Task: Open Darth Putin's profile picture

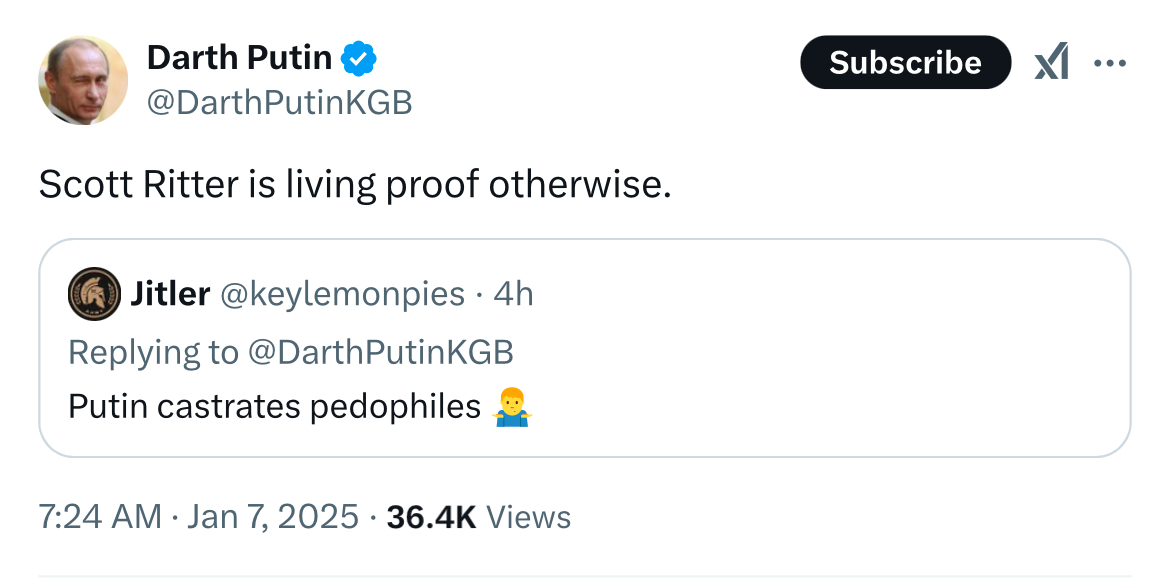Action: pos(83,80)
